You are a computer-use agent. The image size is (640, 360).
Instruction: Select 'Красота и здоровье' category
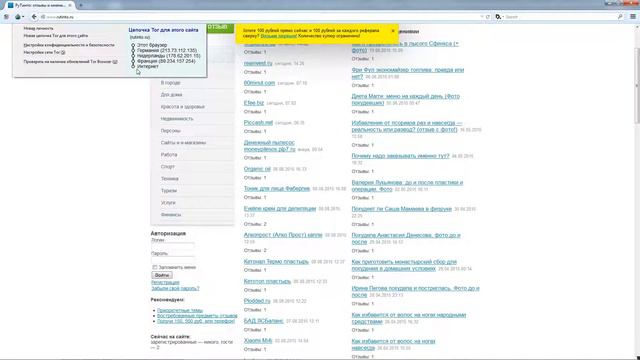point(182,107)
